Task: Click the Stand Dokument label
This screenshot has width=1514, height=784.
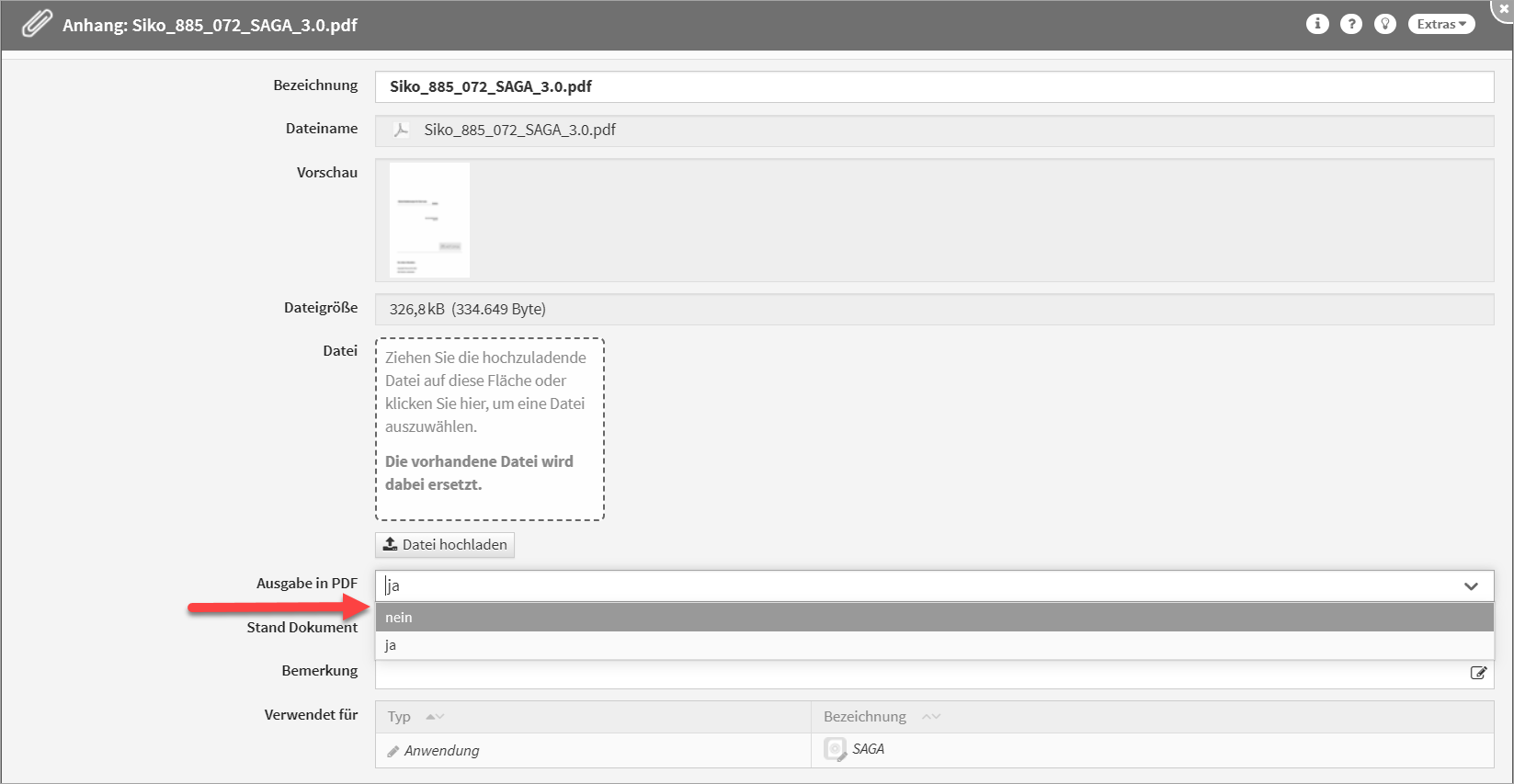Action: point(302,627)
